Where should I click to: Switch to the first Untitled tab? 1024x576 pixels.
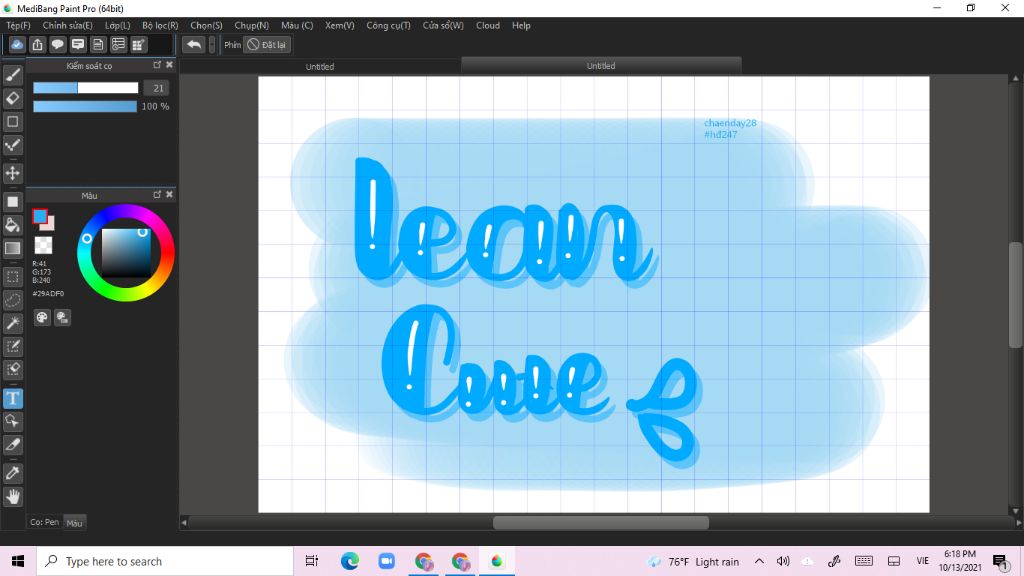pyautogui.click(x=320, y=67)
